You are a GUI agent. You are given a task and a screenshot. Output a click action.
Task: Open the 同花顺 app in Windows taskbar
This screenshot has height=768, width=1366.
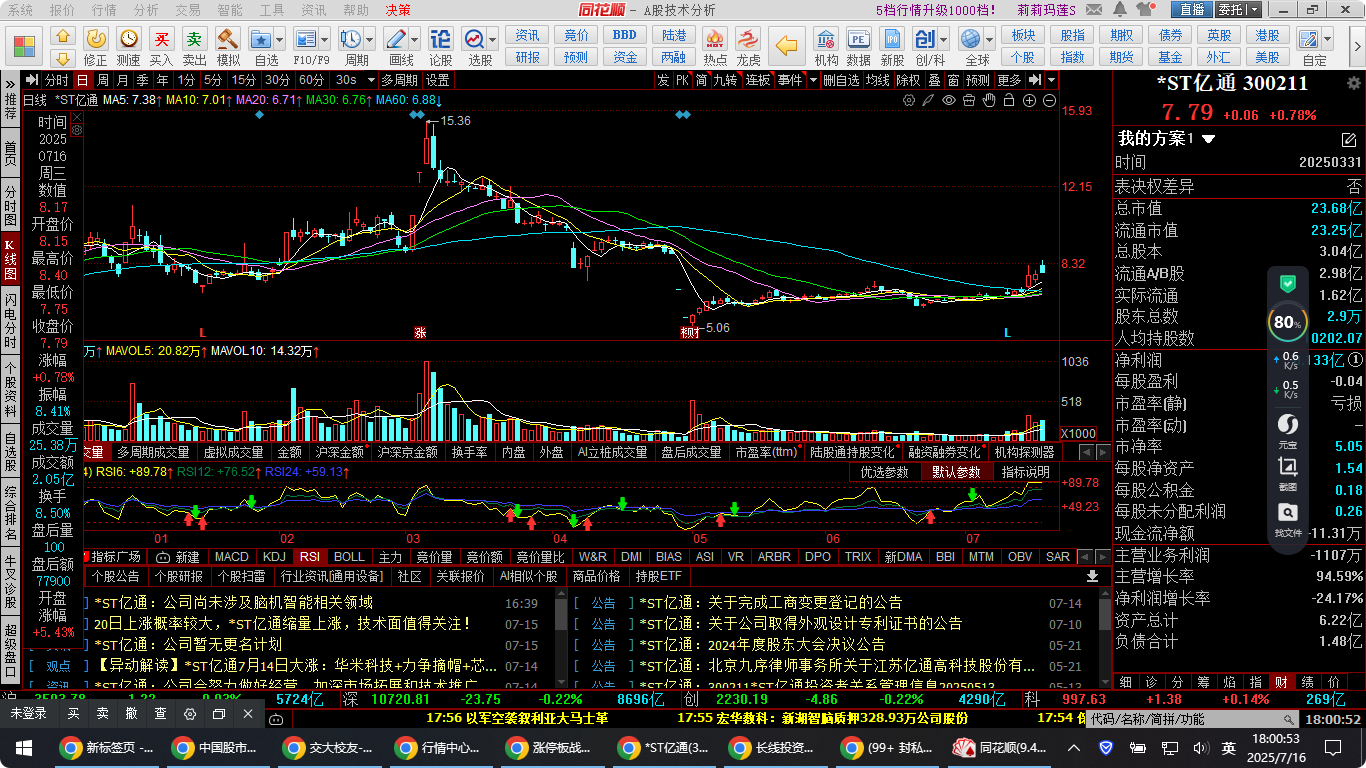[999, 747]
